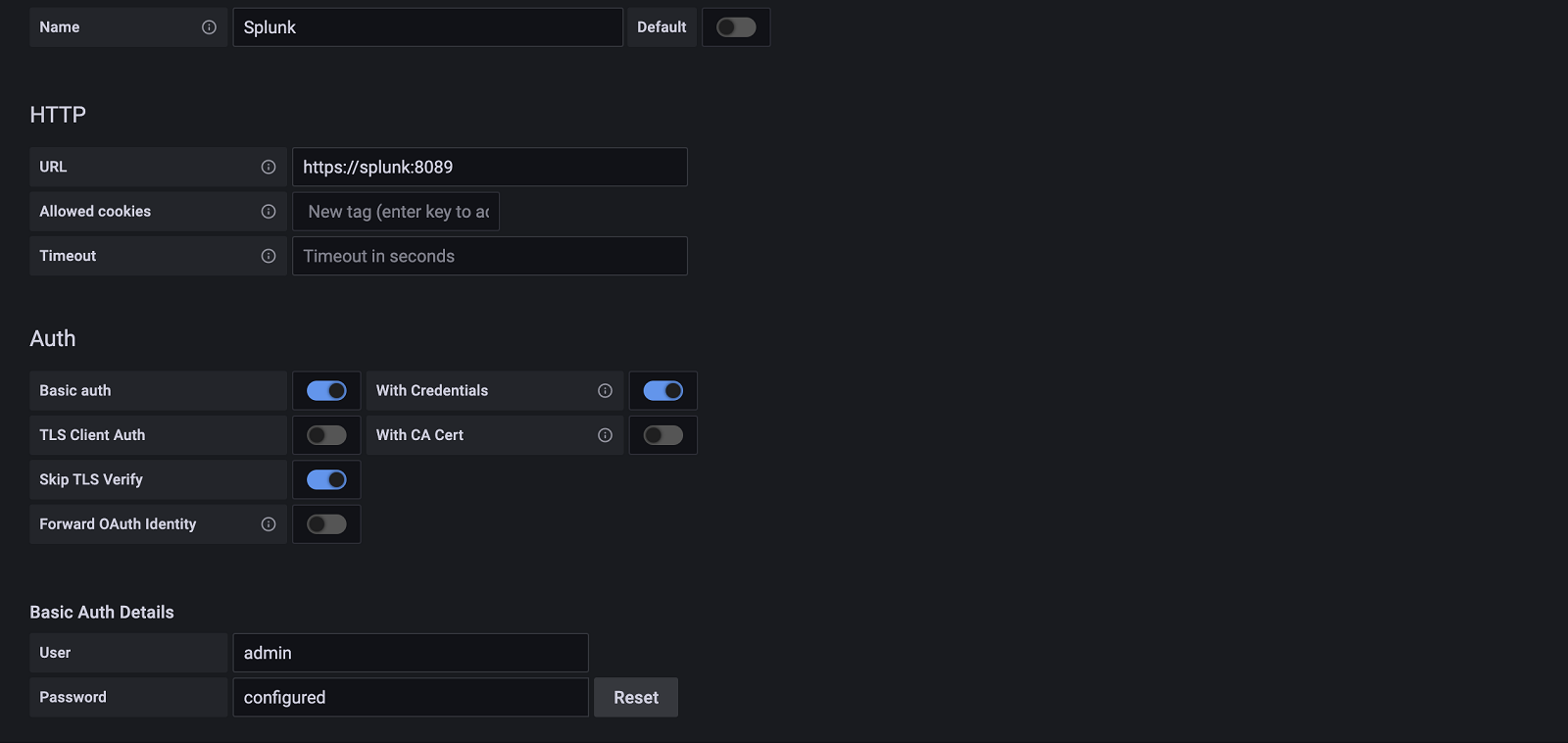Turn on the Forward OAuth Identity toggle
This screenshot has width=1568, height=743.
(x=326, y=524)
